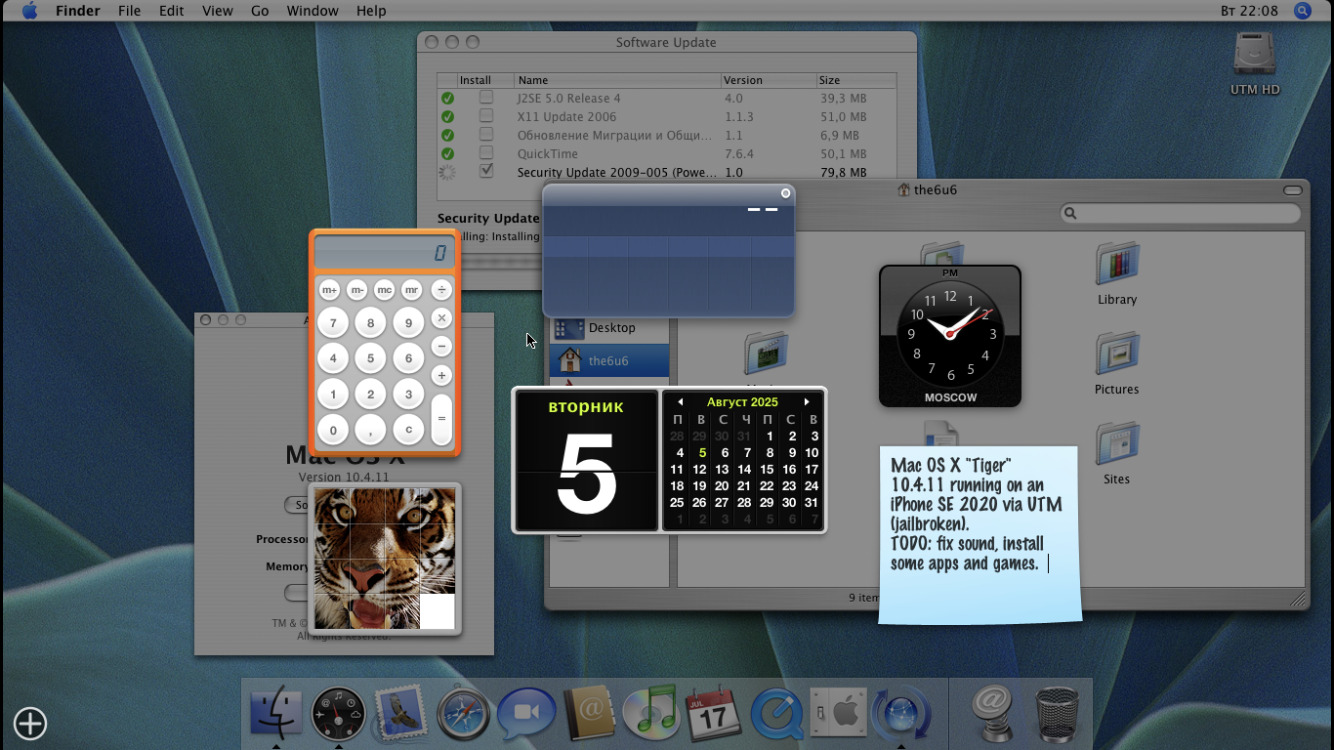This screenshot has width=1334, height=750.
Task: Launch iTunes from the Dock
Action: [x=651, y=713]
